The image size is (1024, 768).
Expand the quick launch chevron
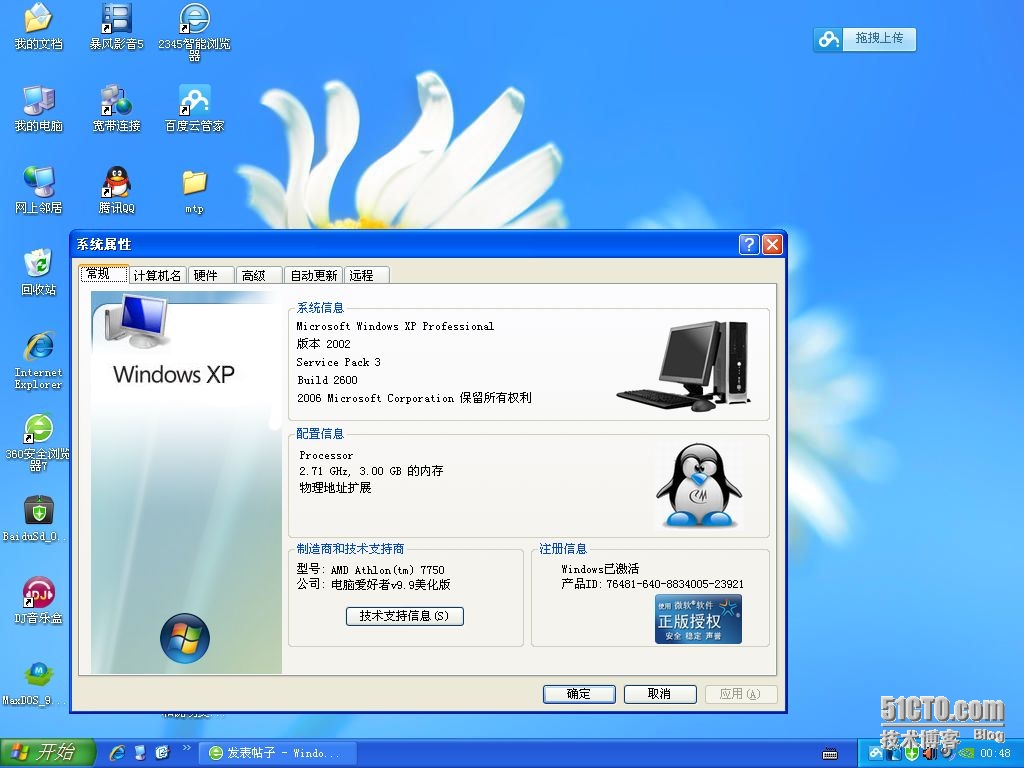click(x=187, y=748)
